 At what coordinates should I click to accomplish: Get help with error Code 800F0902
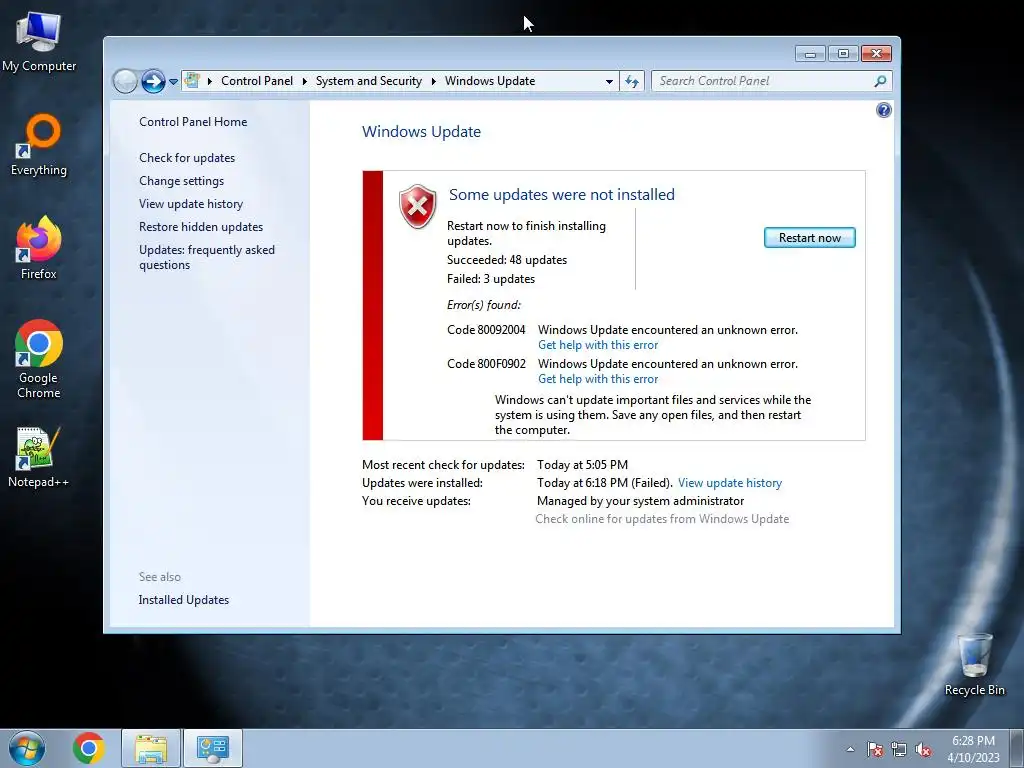pyautogui.click(x=598, y=379)
